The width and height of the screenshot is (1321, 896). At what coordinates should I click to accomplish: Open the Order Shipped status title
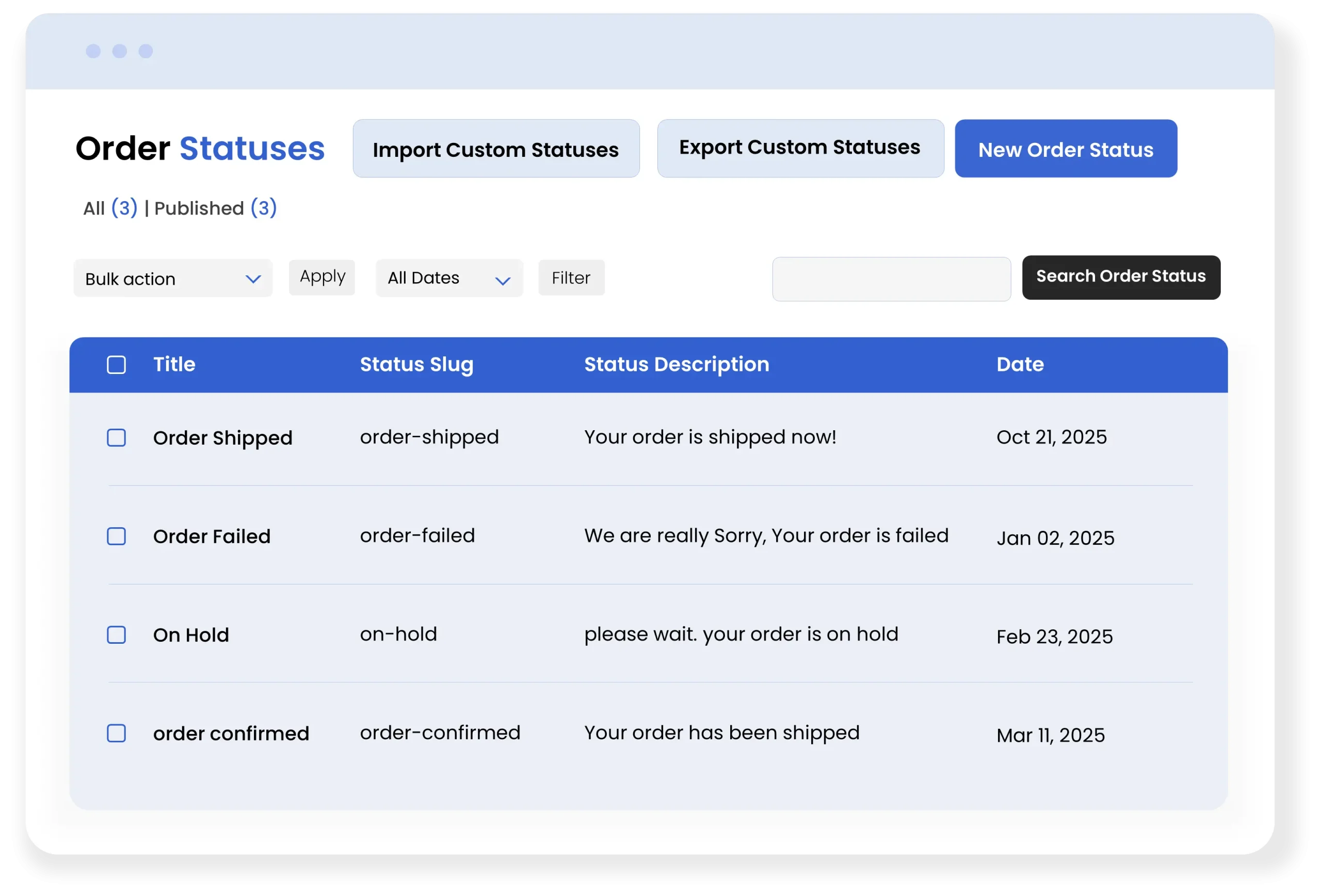[222, 437]
